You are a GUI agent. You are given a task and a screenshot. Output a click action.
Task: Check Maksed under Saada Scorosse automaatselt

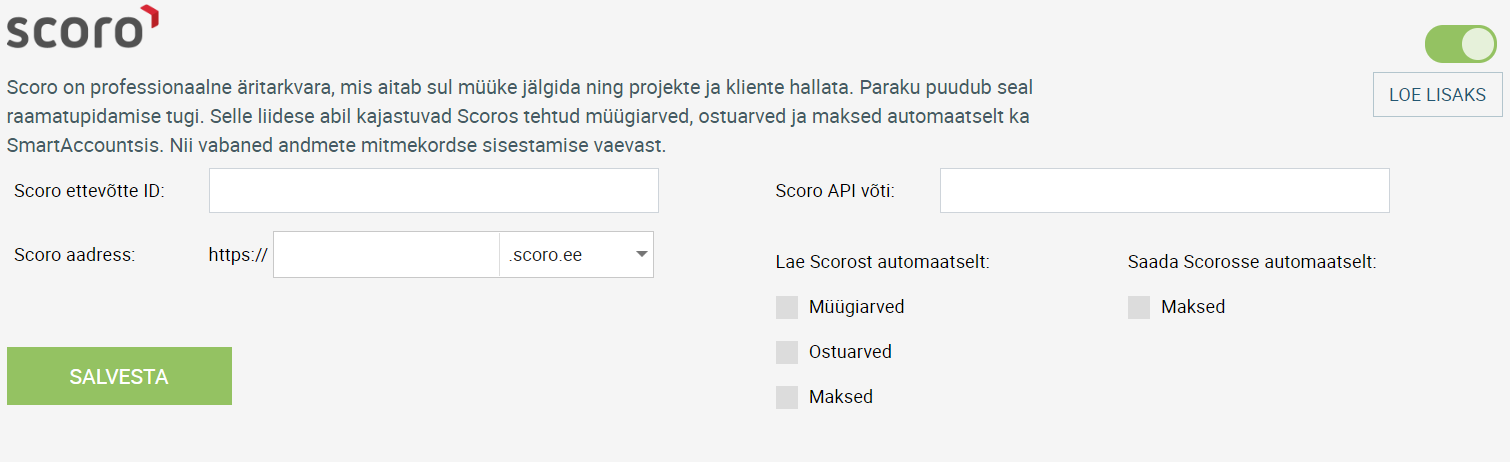(x=1139, y=307)
